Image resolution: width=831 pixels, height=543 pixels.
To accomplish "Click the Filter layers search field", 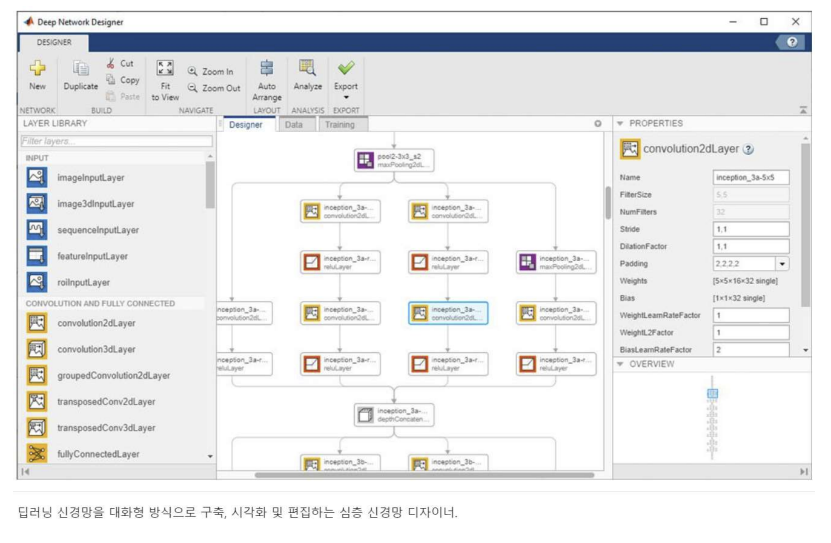I will pyautogui.click(x=117, y=141).
